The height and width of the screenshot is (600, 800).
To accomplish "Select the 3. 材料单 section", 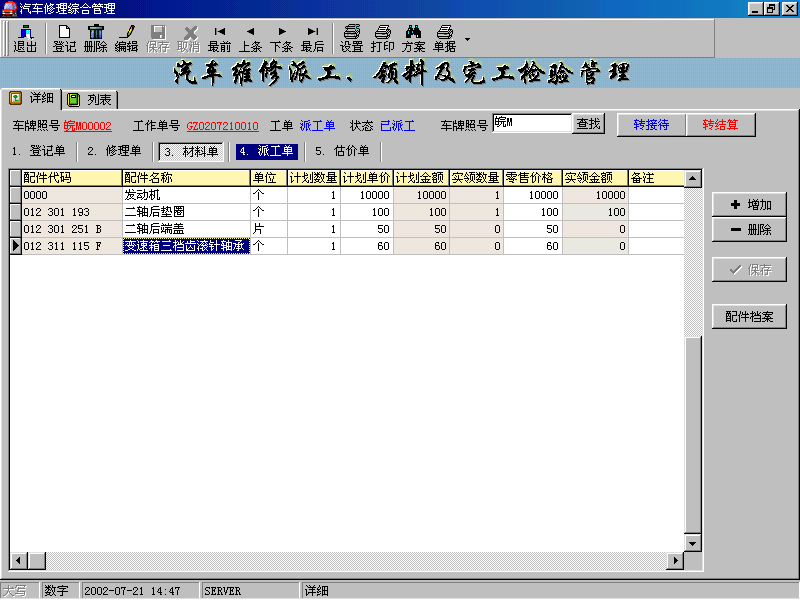I will click(191, 152).
